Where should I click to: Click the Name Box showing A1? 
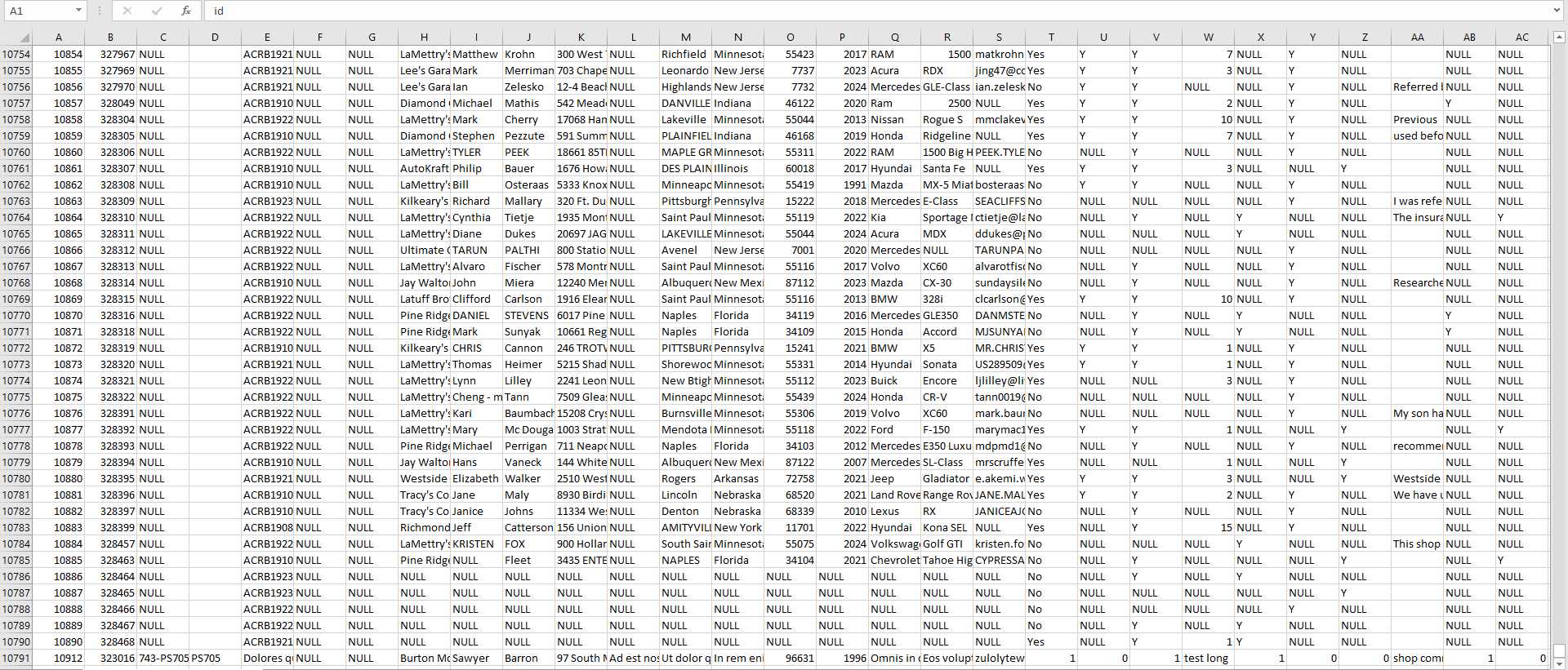click(38, 11)
